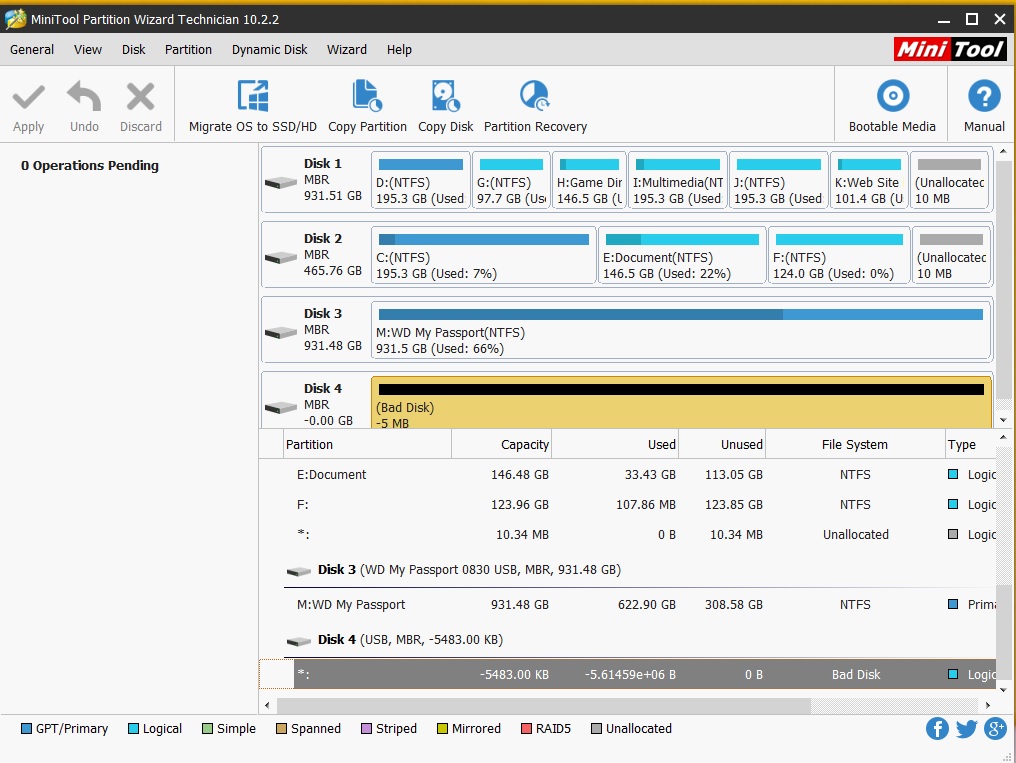Image resolution: width=1016 pixels, height=763 pixels.
Task: Click the horizontal scrollbar right arrow
Action: point(987,705)
